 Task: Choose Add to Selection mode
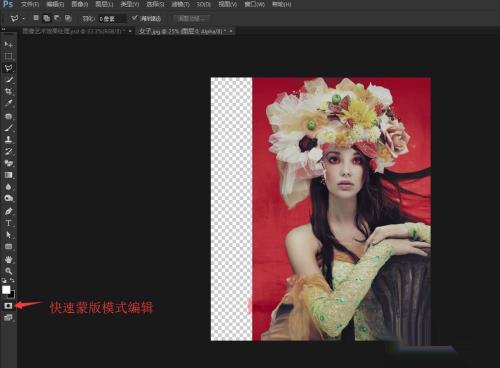point(47,18)
